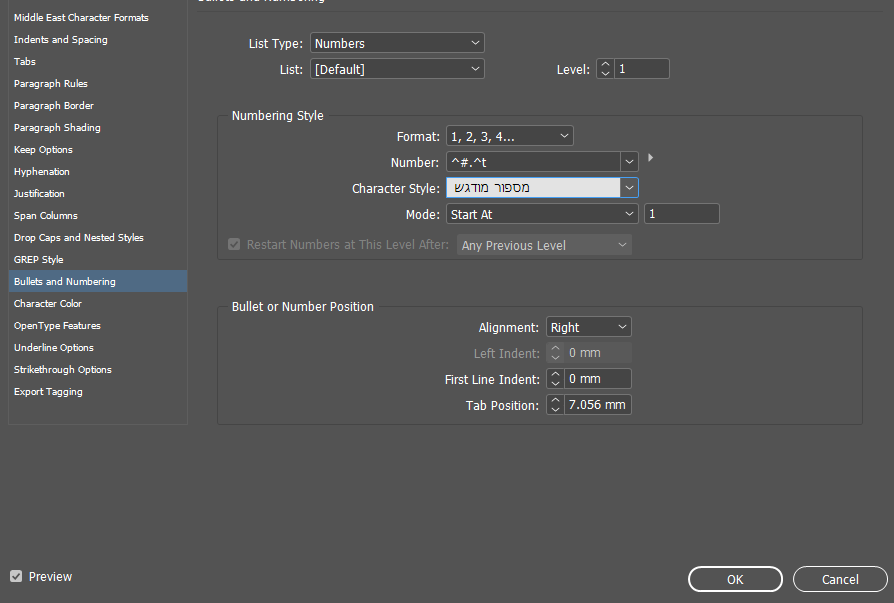The image size is (894, 603).
Task: Select Drop Caps and Nested Styles category
Action: 79,238
